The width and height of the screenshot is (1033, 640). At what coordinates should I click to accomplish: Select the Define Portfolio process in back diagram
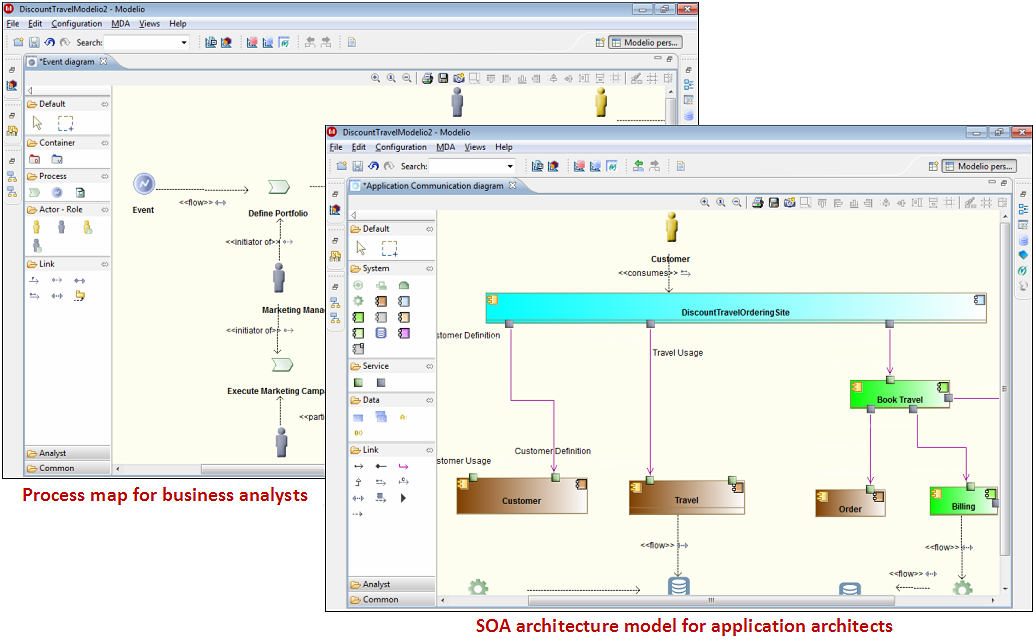pyautogui.click(x=279, y=188)
